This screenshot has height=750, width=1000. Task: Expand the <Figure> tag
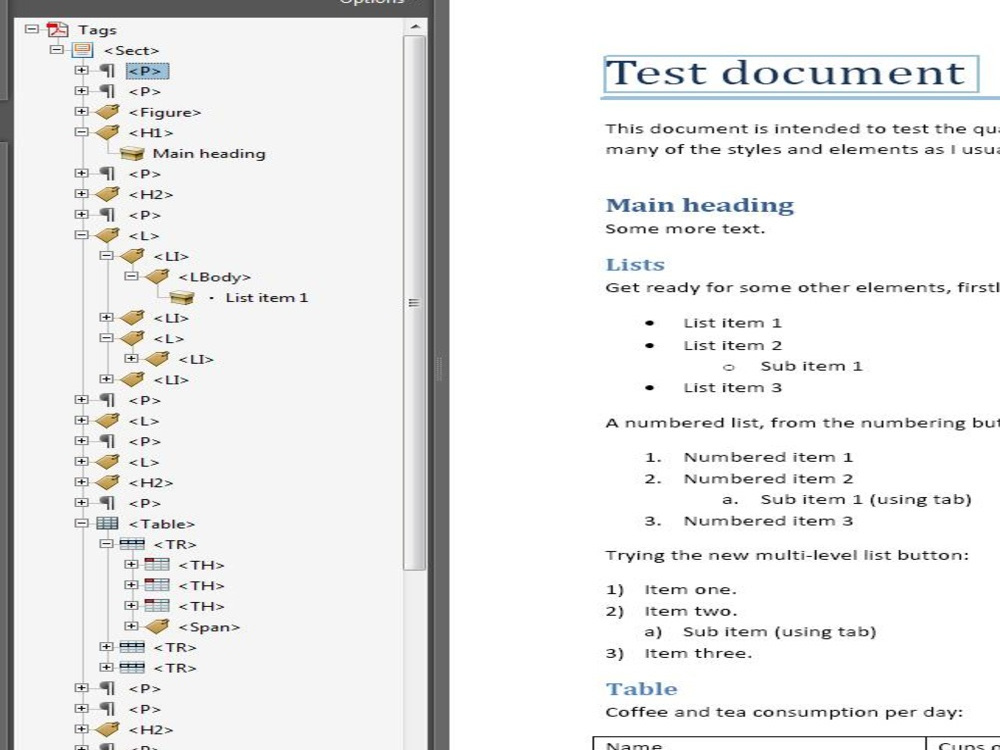[x=81, y=112]
